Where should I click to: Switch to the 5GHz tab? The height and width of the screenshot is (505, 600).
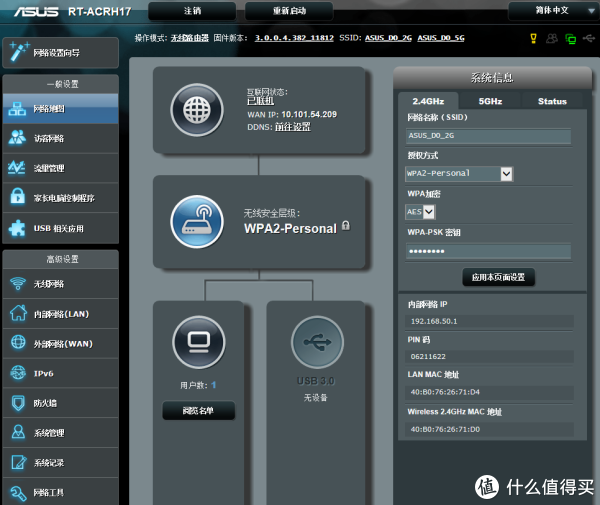coord(490,101)
